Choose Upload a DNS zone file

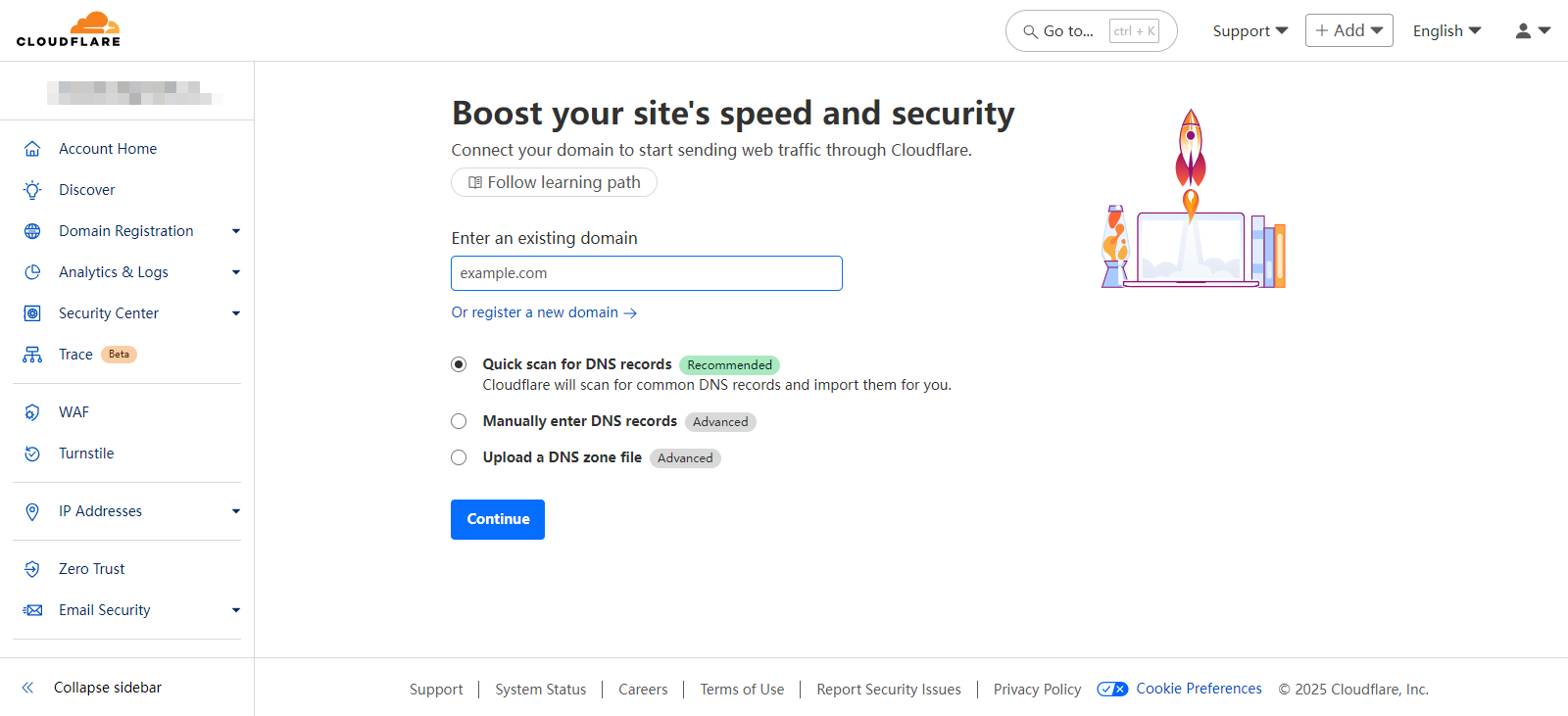tap(459, 457)
